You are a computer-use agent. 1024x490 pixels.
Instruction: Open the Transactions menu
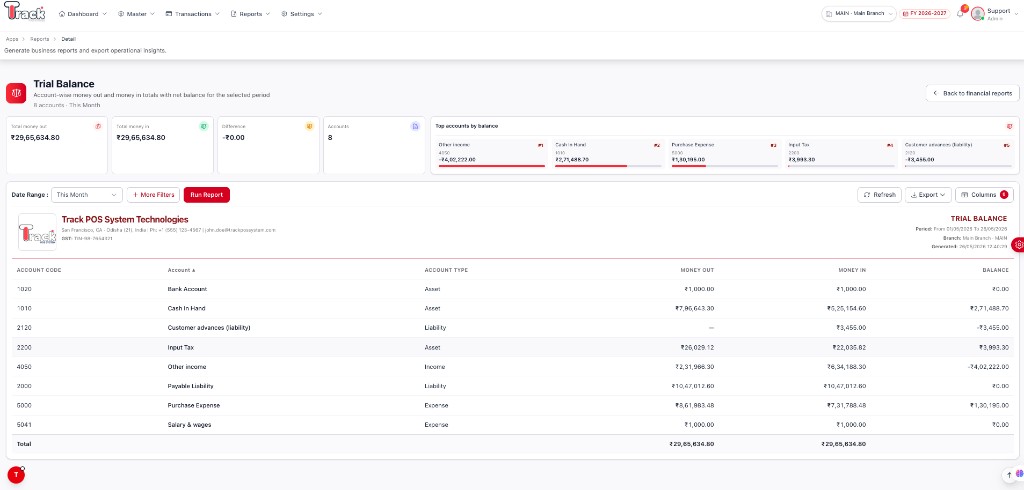coord(193,14)
